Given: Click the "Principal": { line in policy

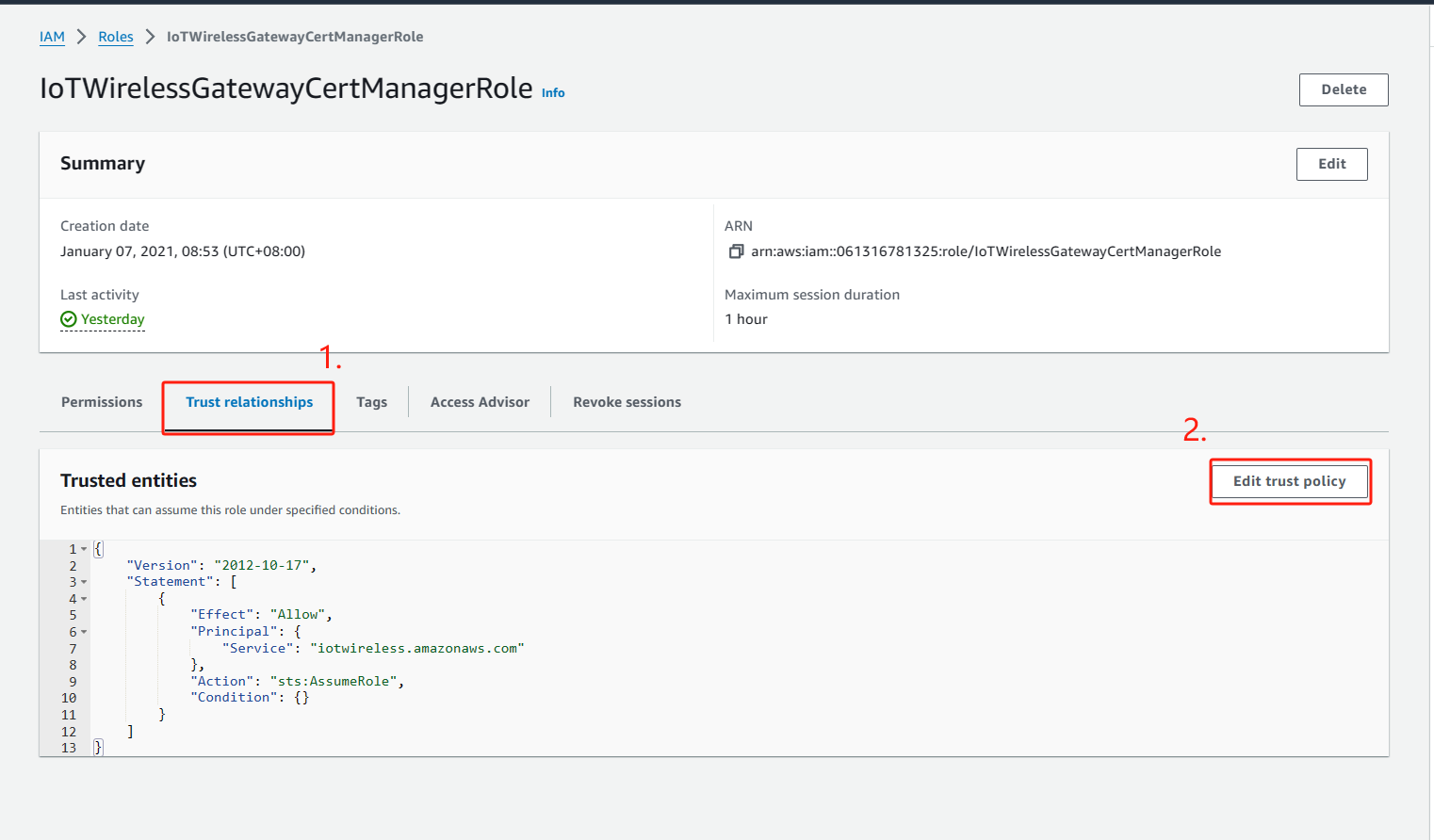Looking at the screenshot, I should pyautogui.click(x=246, y=632).
